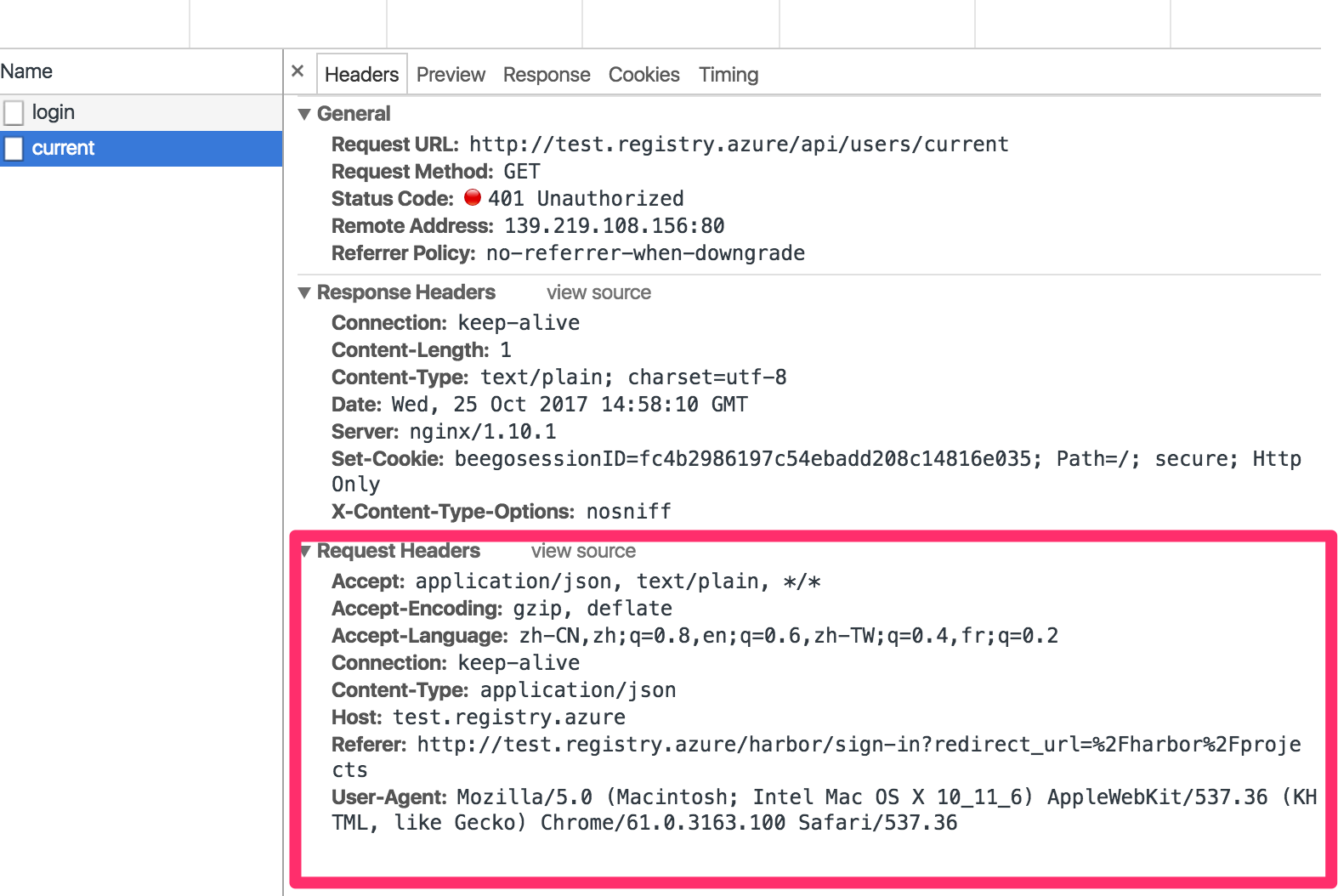The width and height of the screenshot is (1338, 896).
Task: Select the current request in list
Action: click(64, 148)
